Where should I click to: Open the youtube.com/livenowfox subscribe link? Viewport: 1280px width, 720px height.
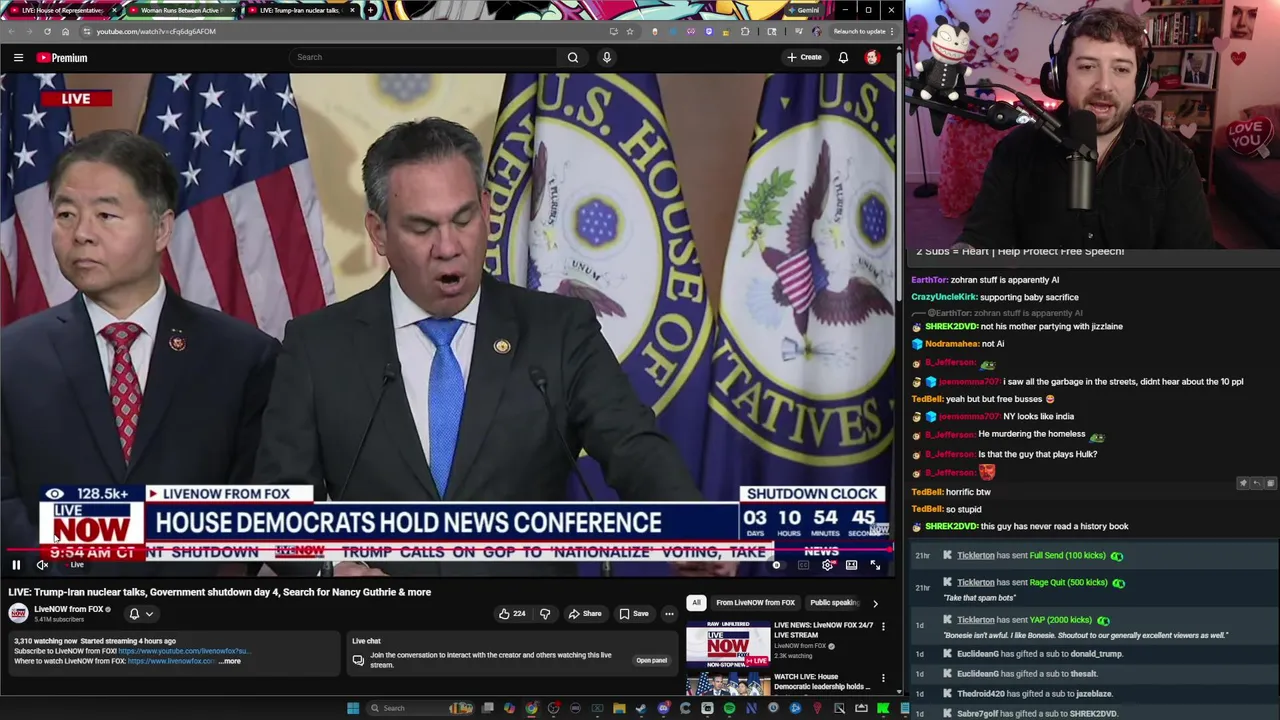(183, 651)
